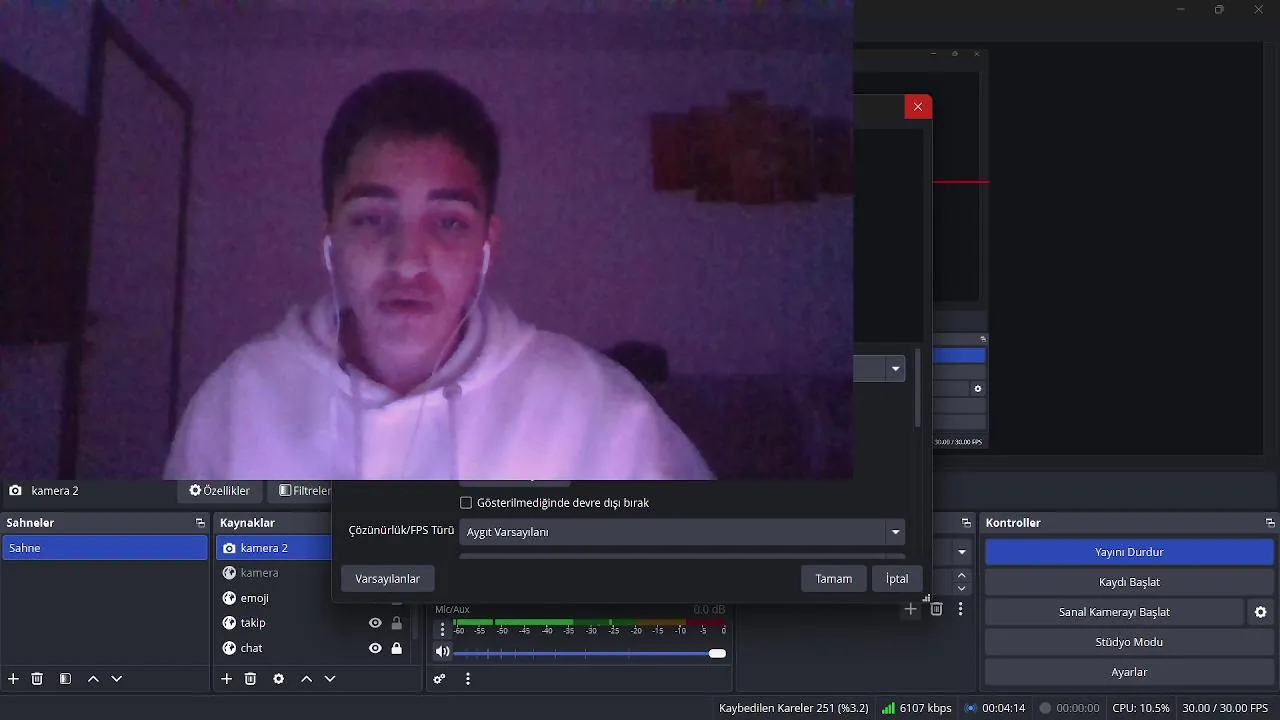Toggle the lock on chat source

tap(397, 648)
